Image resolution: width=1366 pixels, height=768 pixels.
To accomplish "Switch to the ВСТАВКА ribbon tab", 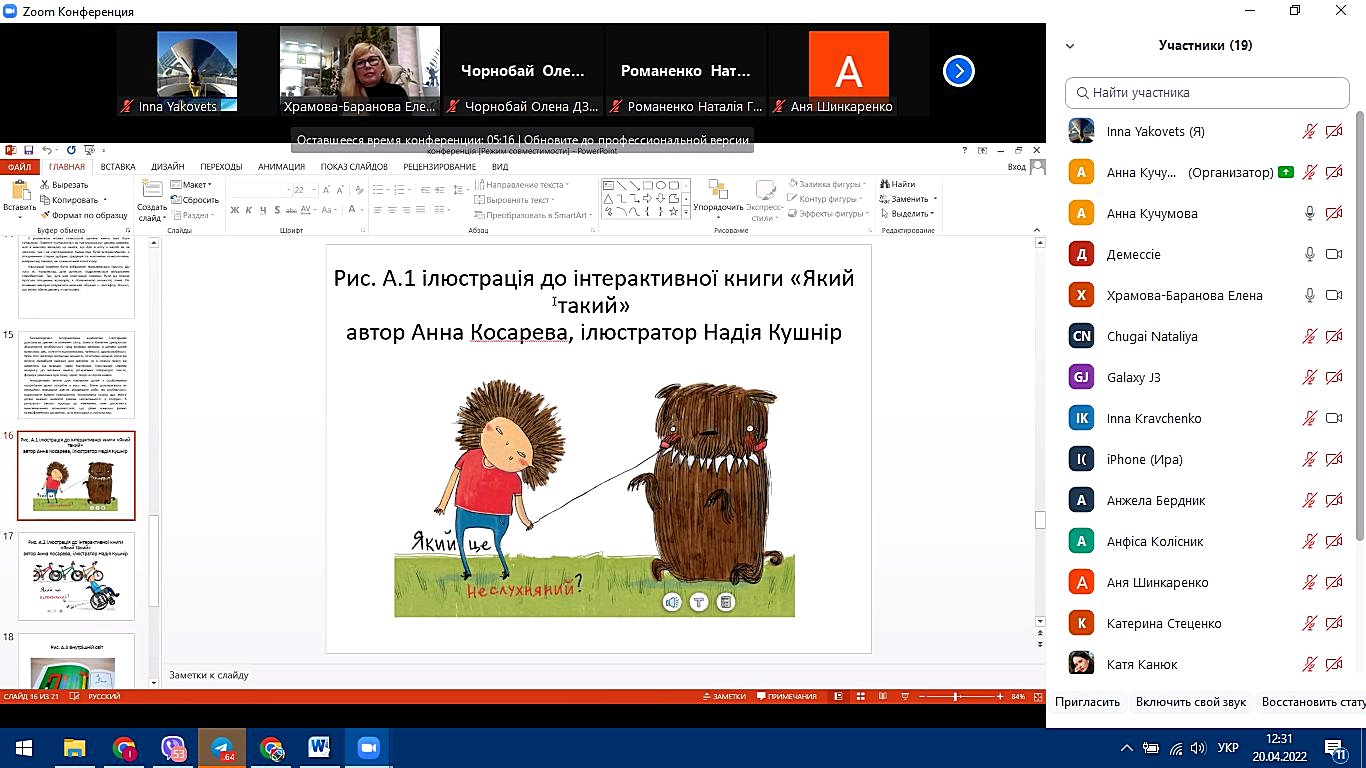I will click(118, 167).
